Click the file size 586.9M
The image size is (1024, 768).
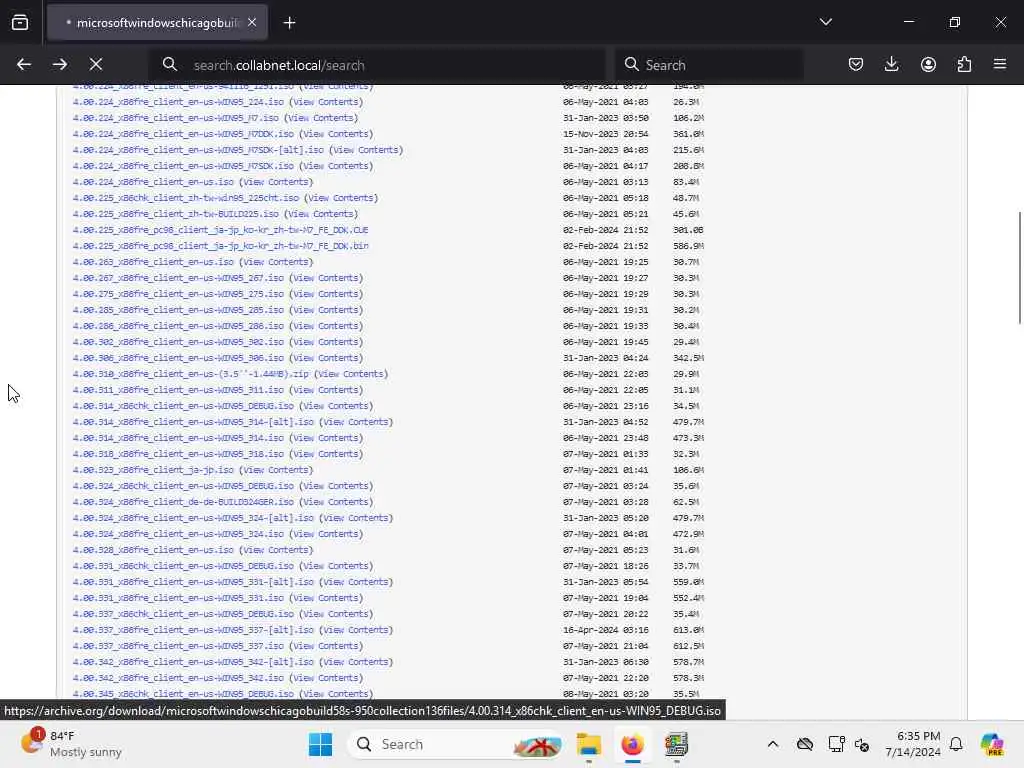[688, 246]
